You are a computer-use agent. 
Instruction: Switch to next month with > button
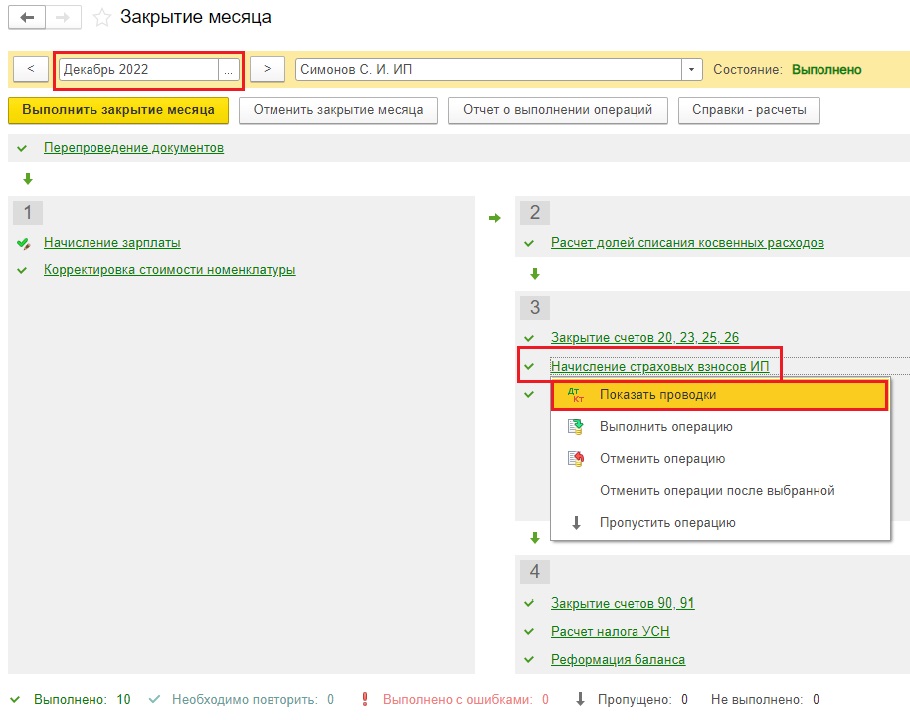click(268, 69)
